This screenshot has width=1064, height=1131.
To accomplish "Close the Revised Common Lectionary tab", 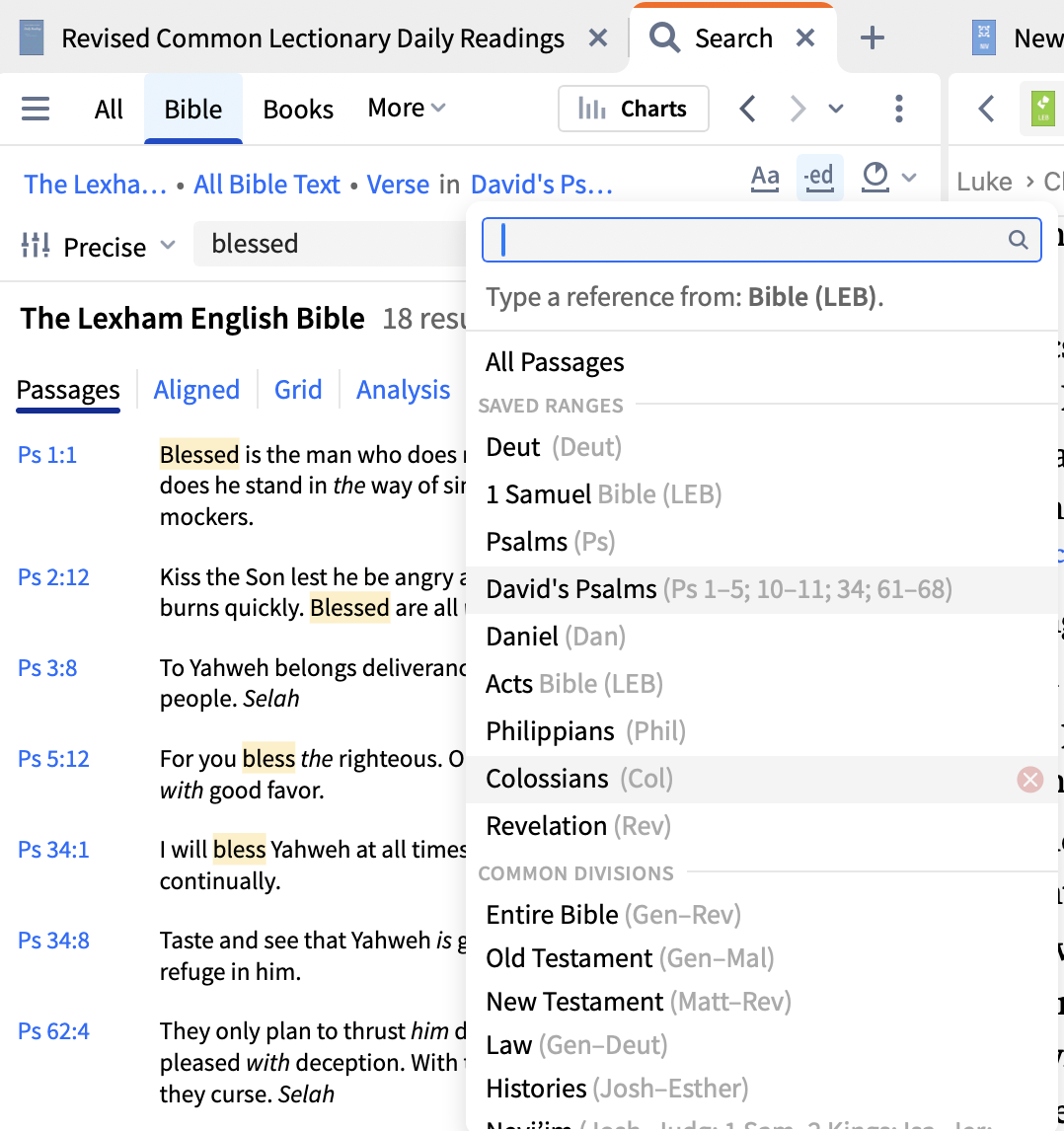I will (598, 38).
